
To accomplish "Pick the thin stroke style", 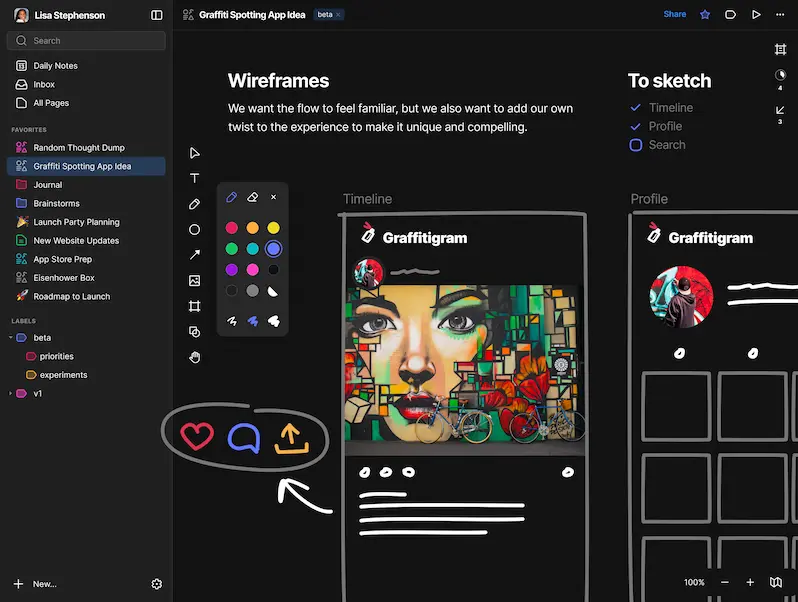I will point(232,321).
